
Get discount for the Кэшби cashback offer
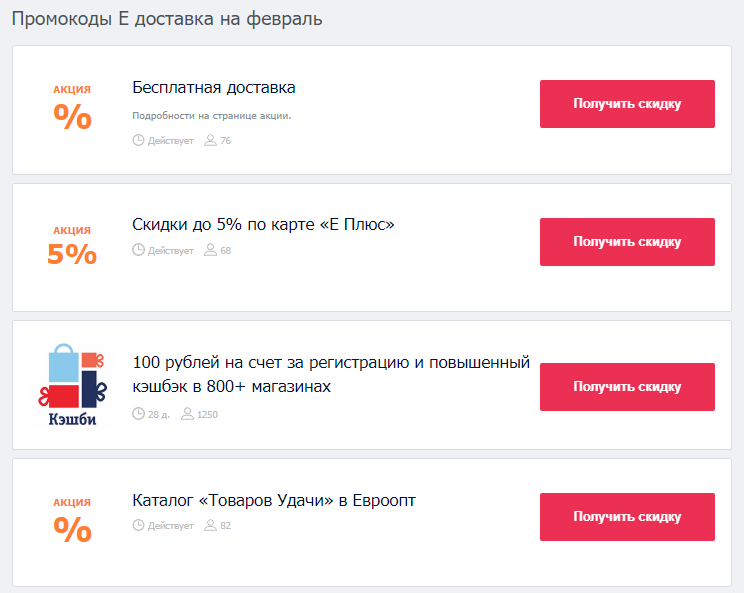[x=627, y=387]
